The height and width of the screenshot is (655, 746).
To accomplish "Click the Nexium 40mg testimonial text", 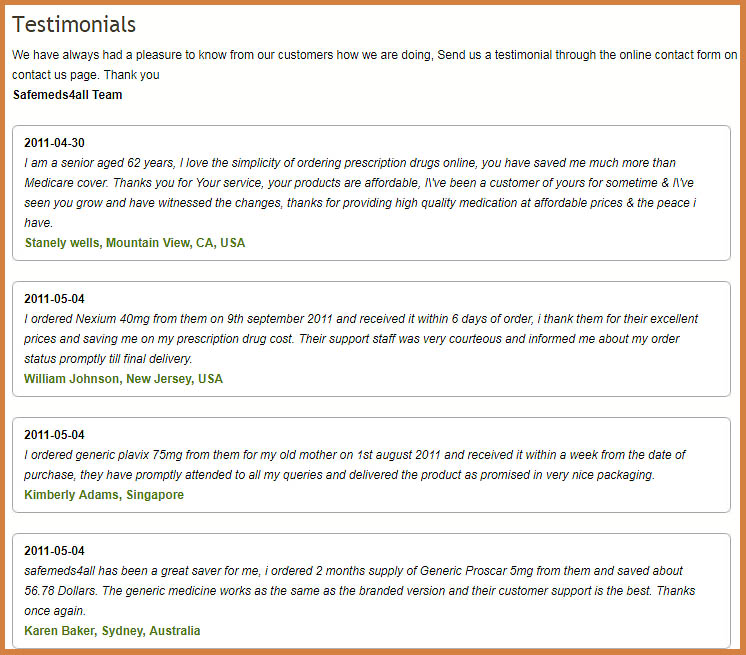I will point(361,339).
